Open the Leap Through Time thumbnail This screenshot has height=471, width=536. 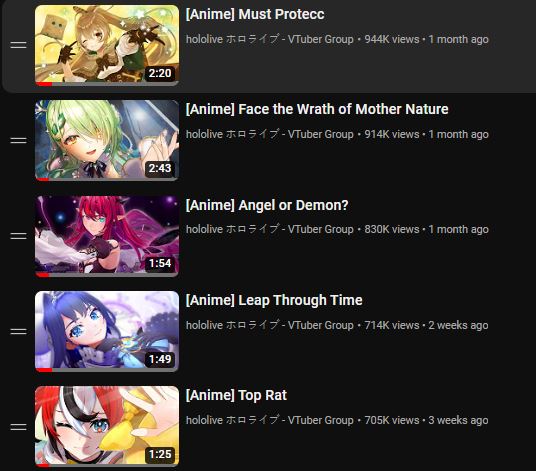pyautogui.click(x=107, y=331)
